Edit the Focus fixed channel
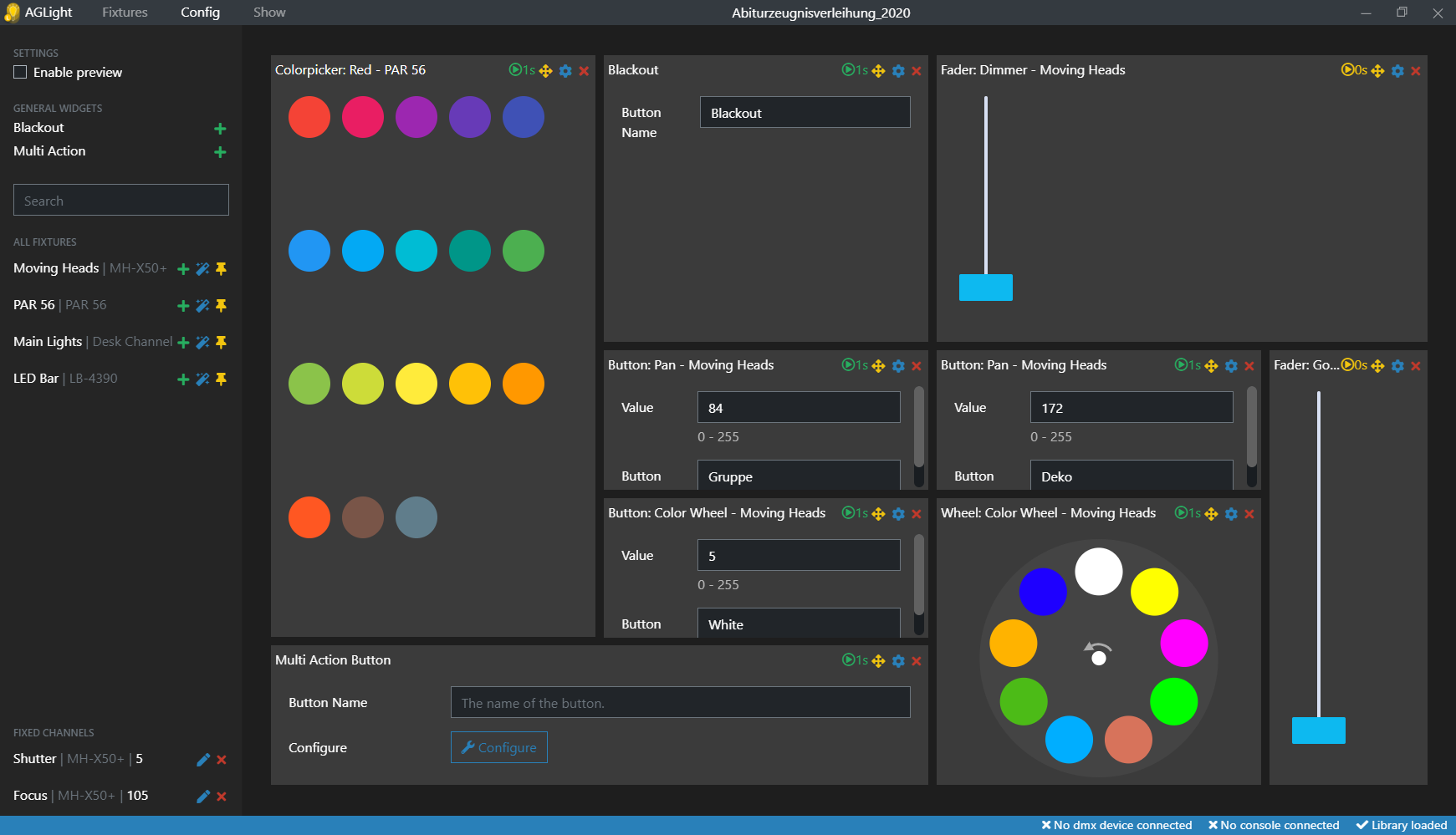 [203, 797]
